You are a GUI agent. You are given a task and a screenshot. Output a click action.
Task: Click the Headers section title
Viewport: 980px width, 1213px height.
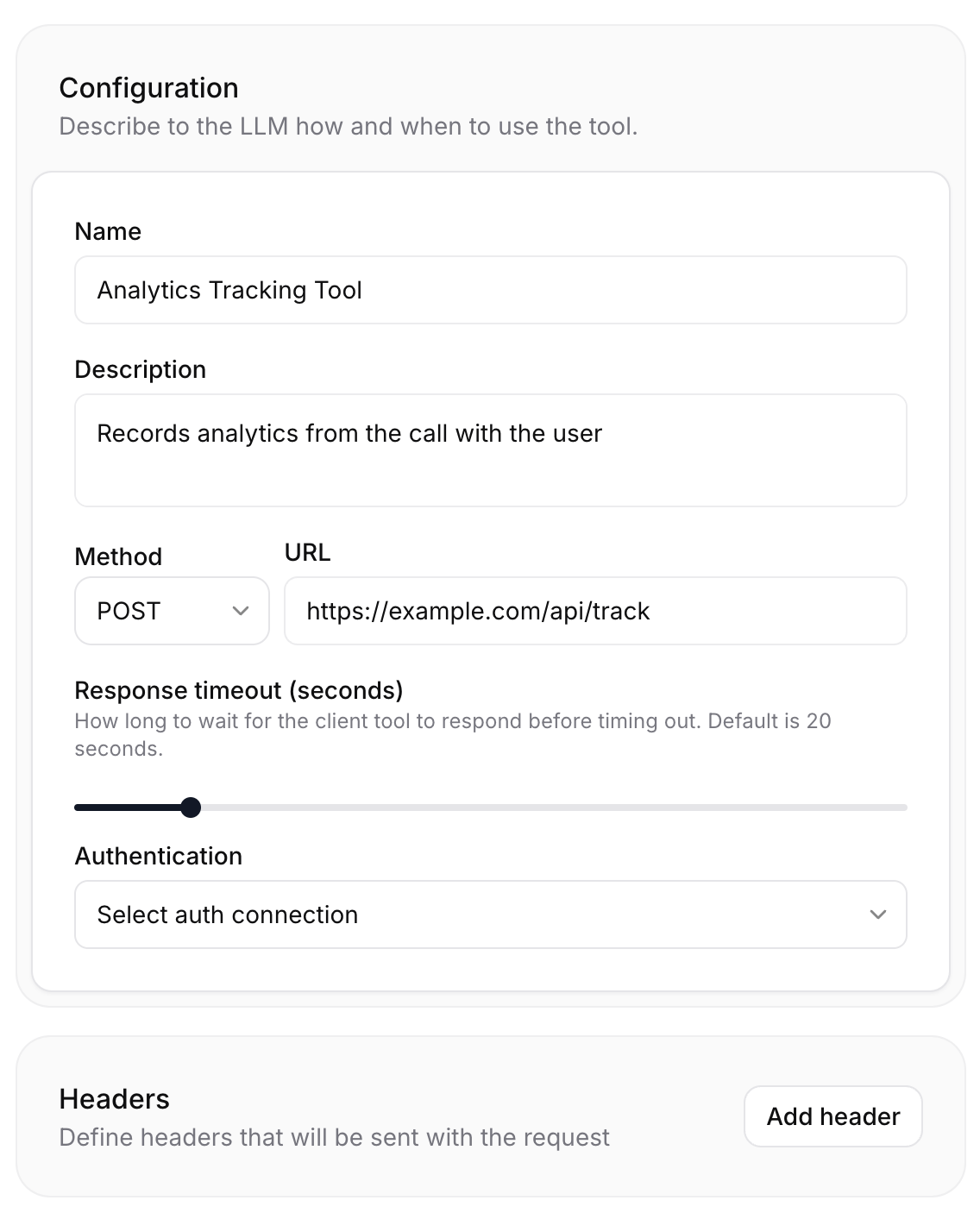[x=113, y=1099]
